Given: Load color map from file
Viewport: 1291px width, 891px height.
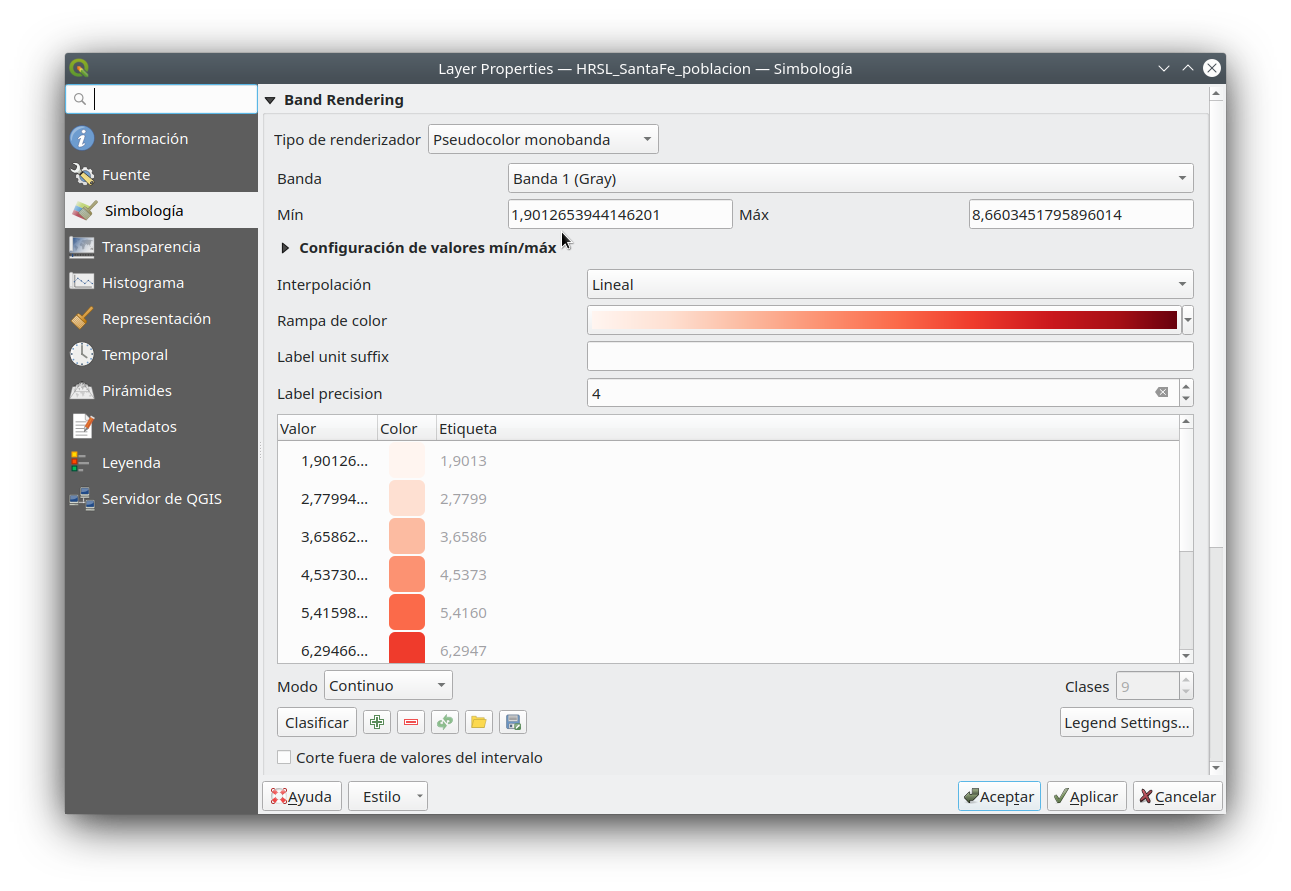Looking at the screenshot, I should tap(479, 722).
